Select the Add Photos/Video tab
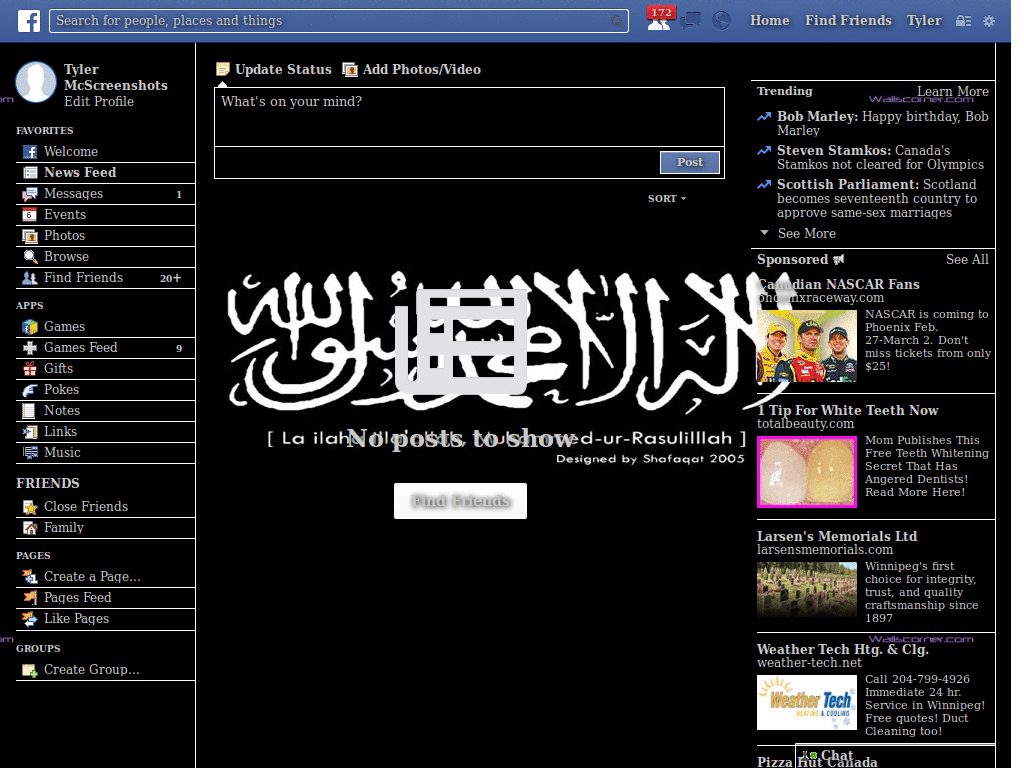 click(412, 69)
